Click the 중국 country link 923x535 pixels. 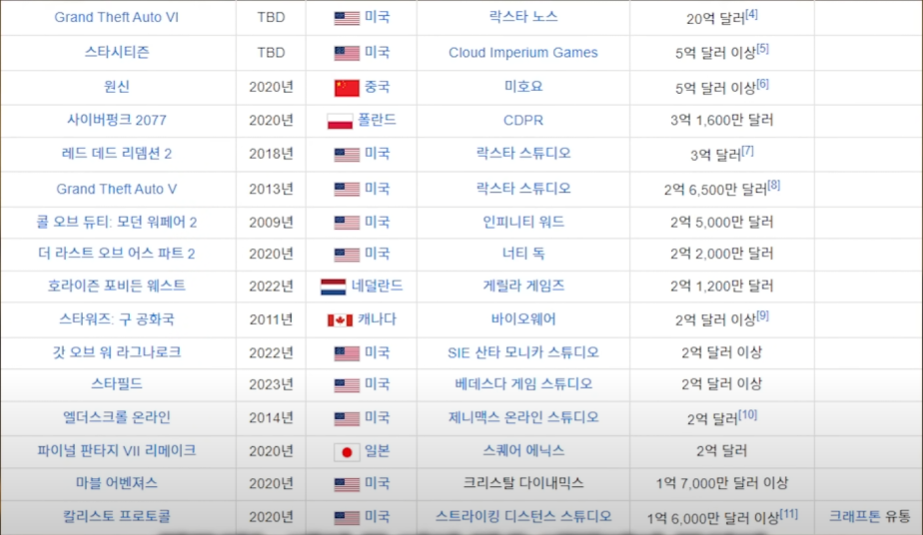(x=377, y=87)
